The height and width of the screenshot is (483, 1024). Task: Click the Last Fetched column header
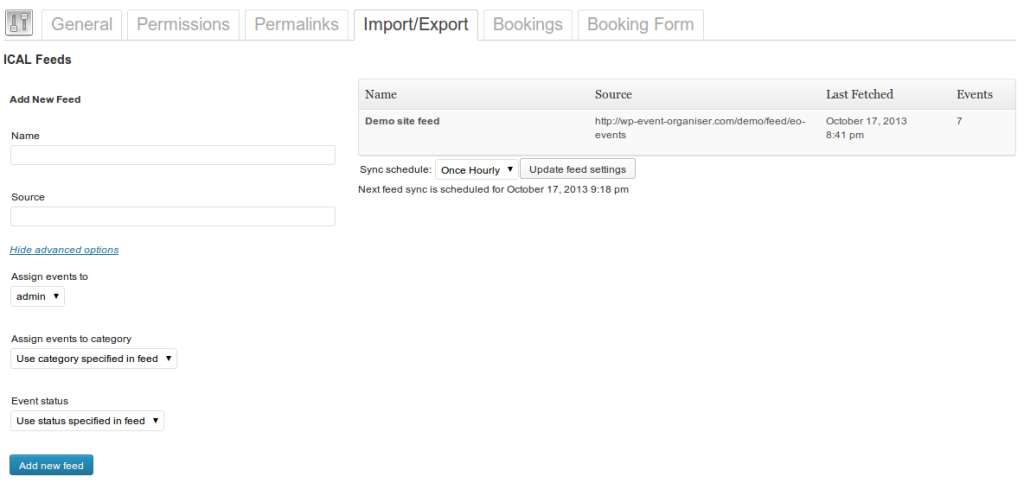859,95
